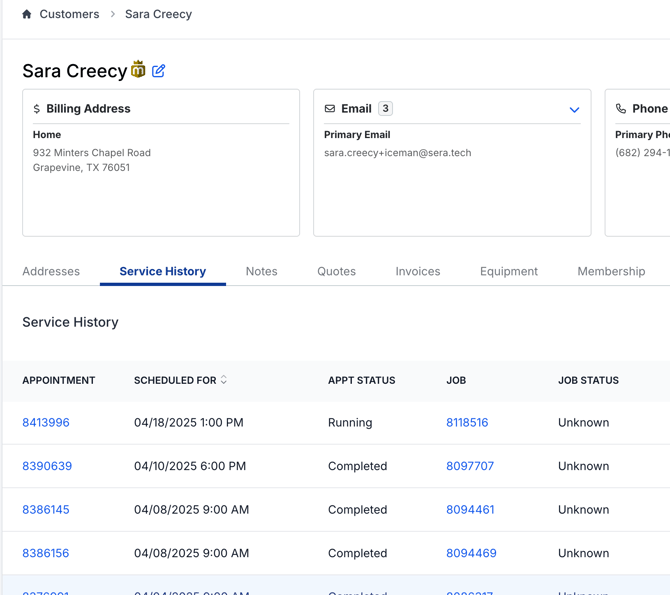Click the dollar icon beside Billing Address
Screen dimensions: 670x595
coord(37,109)
